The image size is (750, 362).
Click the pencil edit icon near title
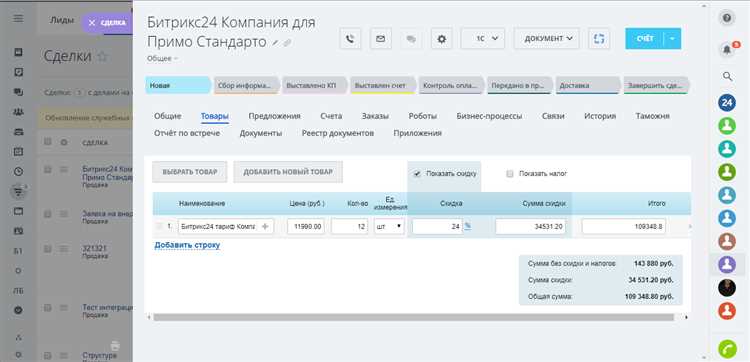click(x=275, y=43)
